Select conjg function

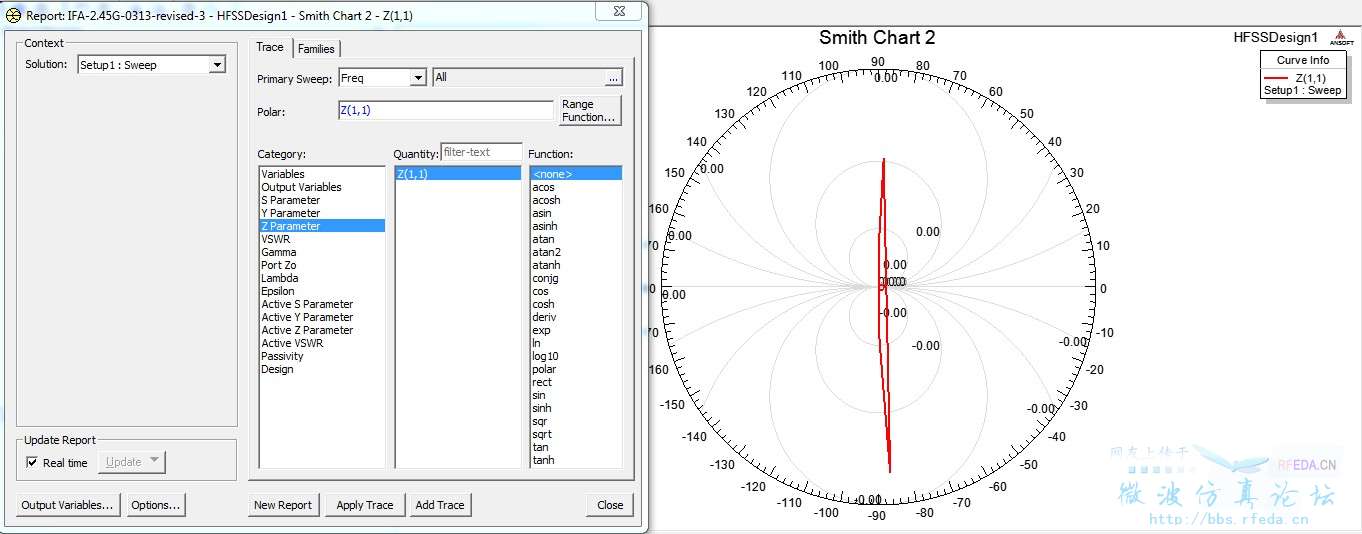576,278
